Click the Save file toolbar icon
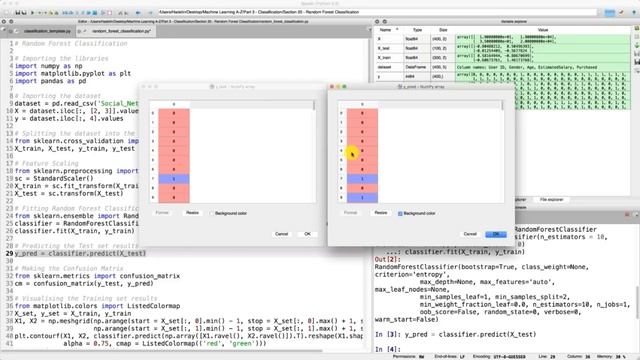The image size is (640, 360). pyautogui.click(x=17, y=13)
